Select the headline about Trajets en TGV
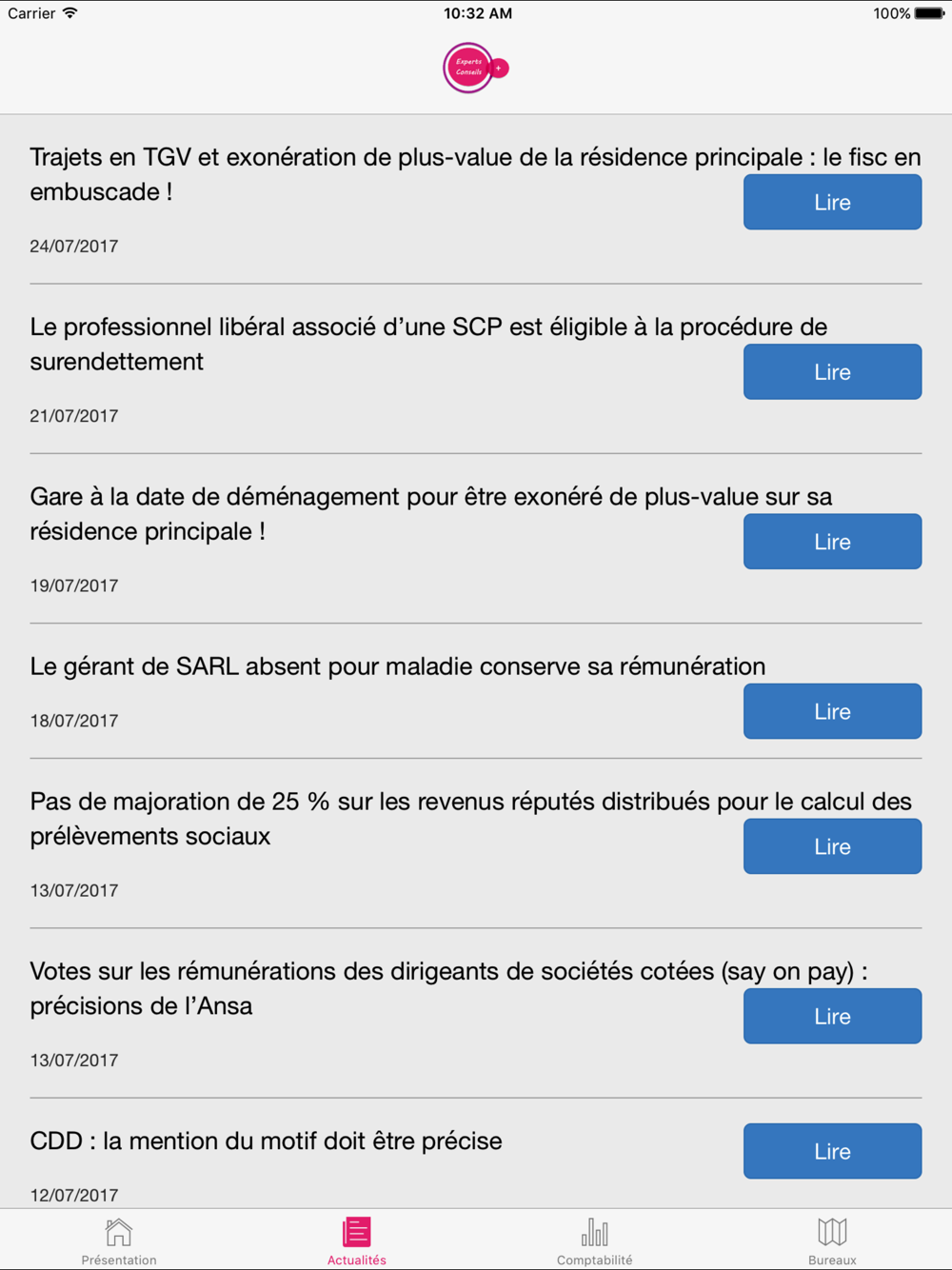The image size is (952, 1270). click(475, 174)
